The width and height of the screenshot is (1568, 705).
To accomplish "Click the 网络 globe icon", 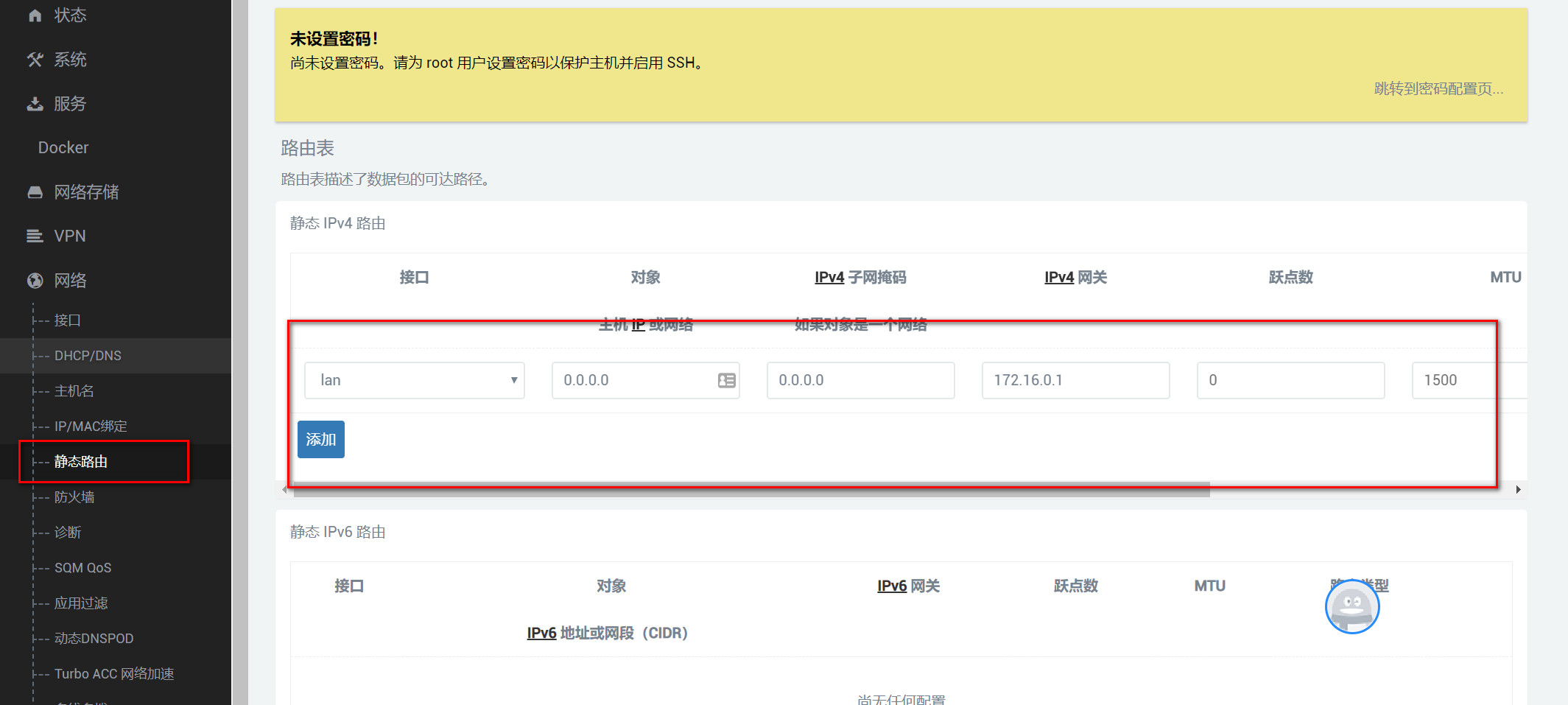I will point(35,280).
